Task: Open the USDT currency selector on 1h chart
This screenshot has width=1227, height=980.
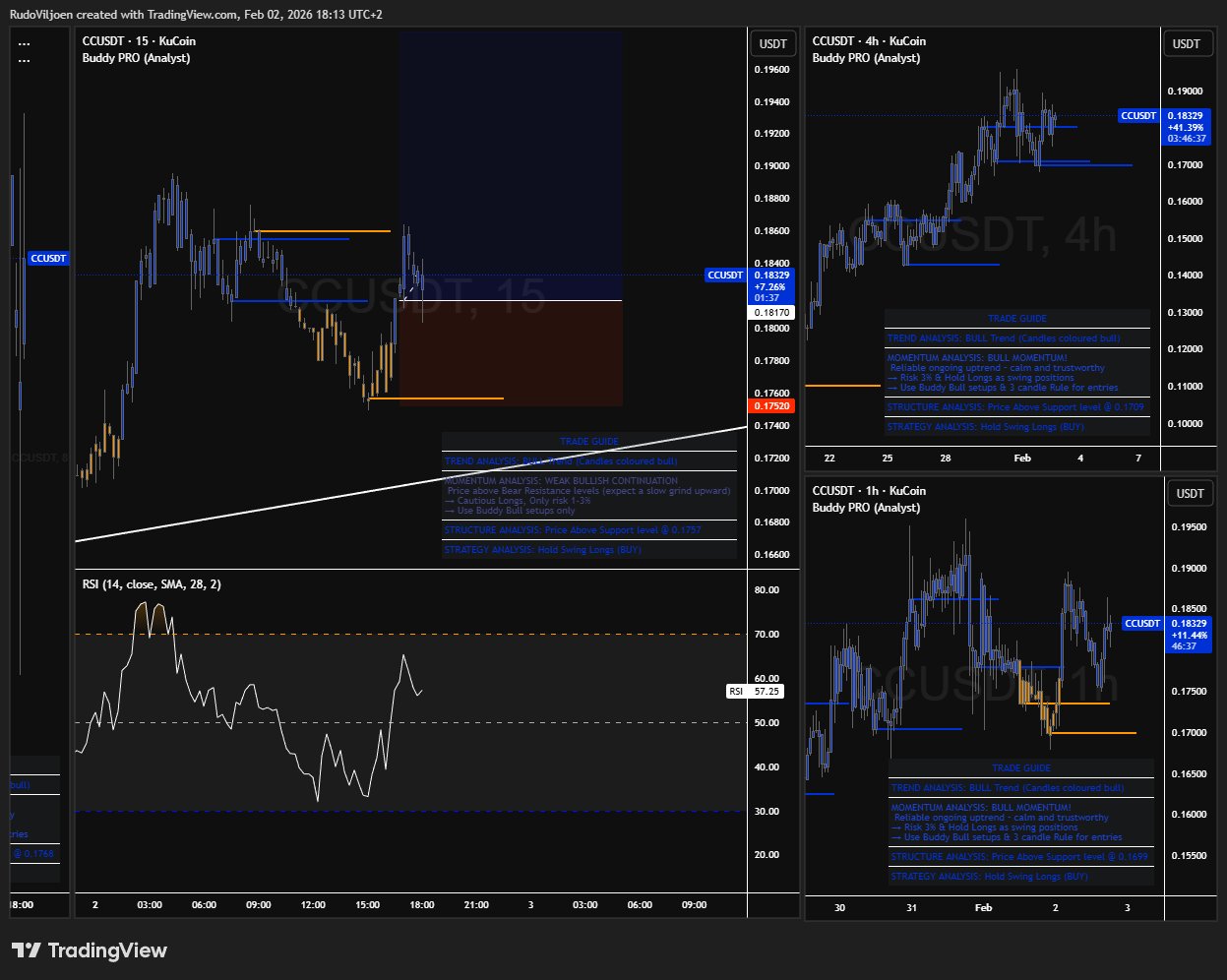Action: coord(1187,493)
